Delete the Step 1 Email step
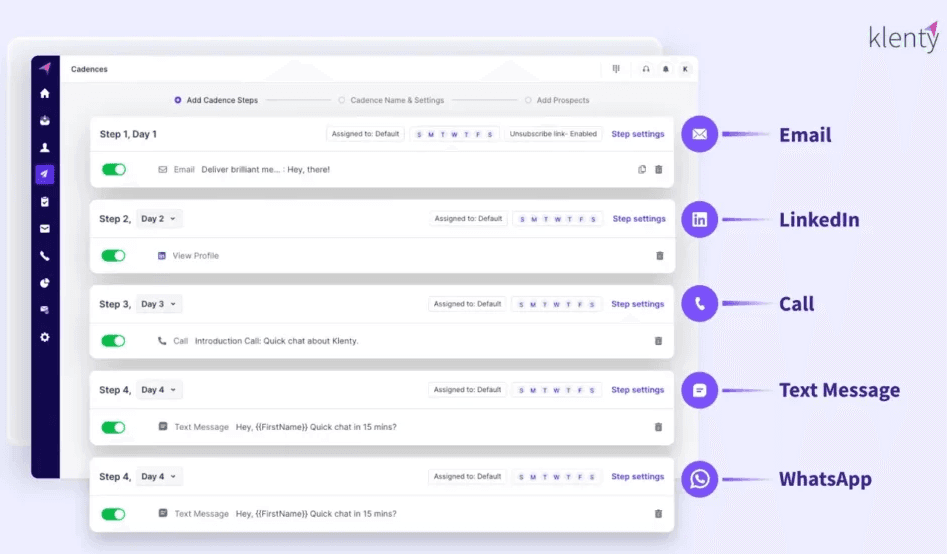The width and height of the screenshot is (947, 554). 659,170
